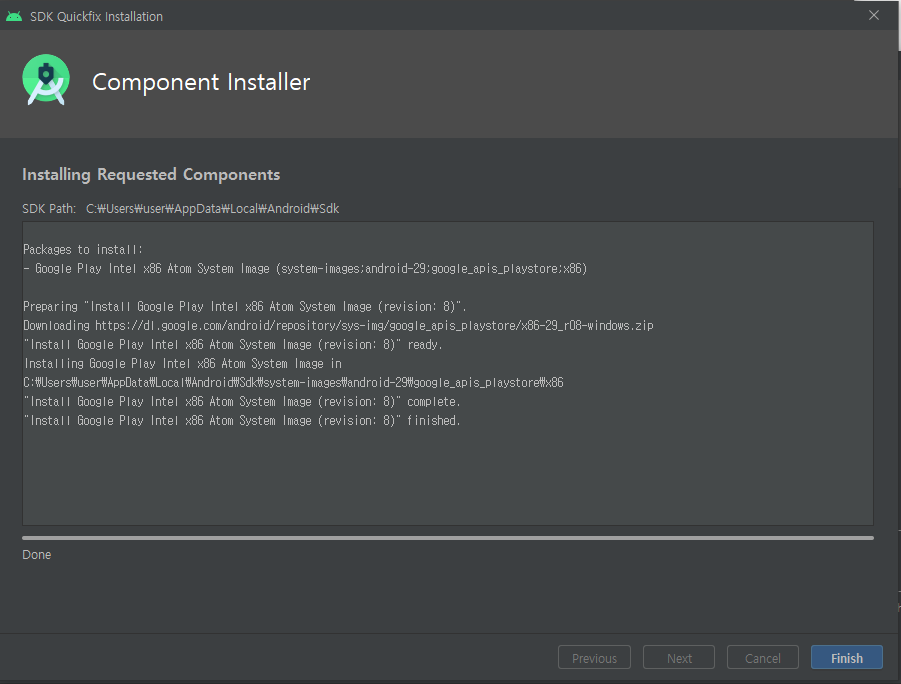The width and height of the screenshot is (901, 684).
Task: Click the 'Installing Requested Components' heading
Action: coord(151,175)
